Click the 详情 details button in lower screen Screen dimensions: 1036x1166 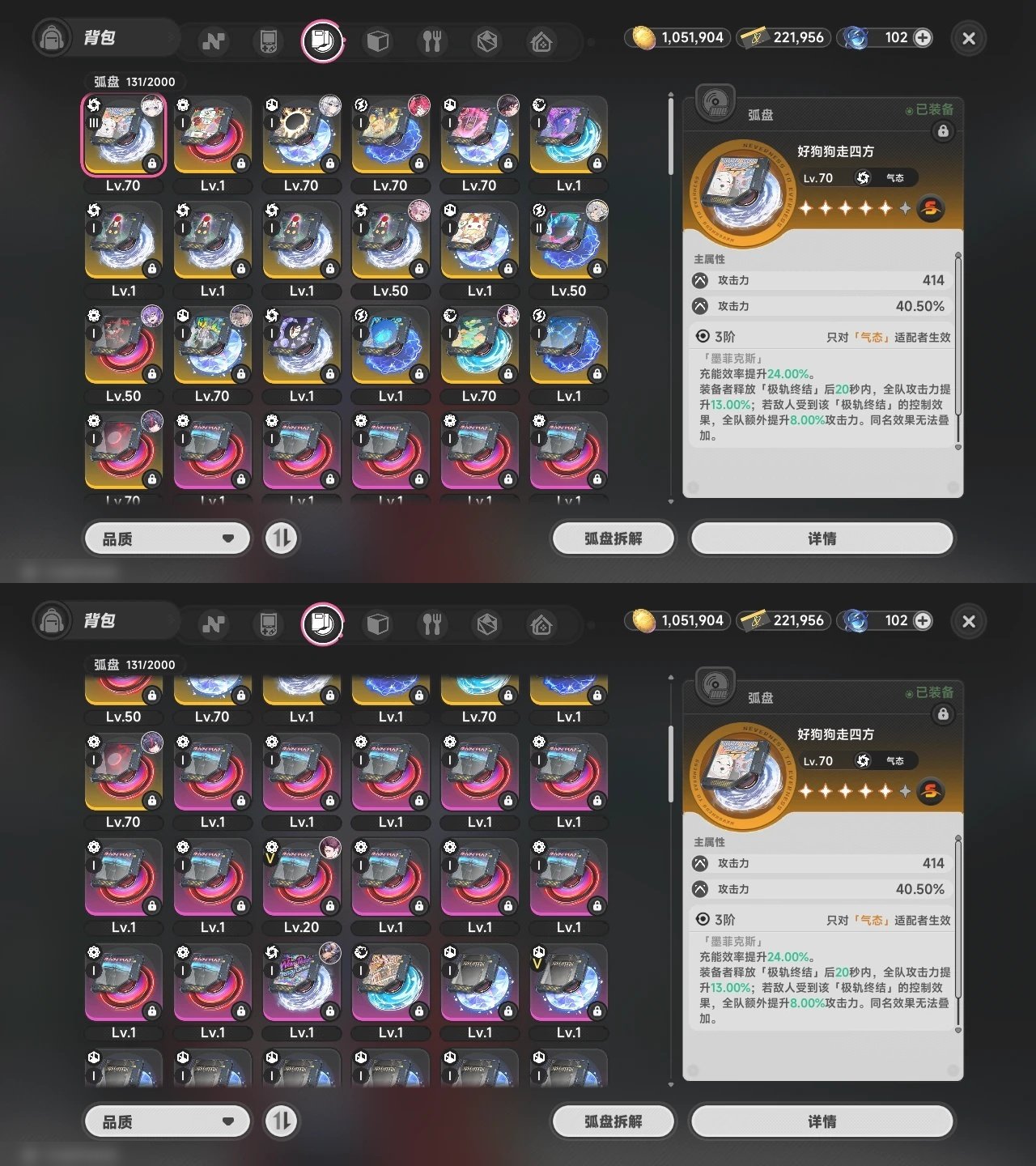822,1121
